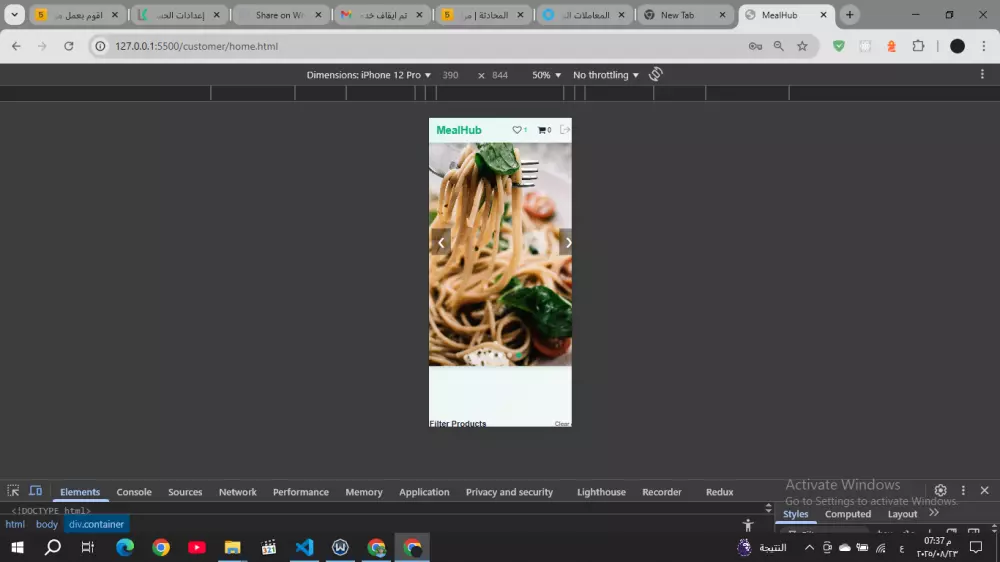Switch to the Network panel
The image size is (1000, 562).
tap(238, 492)
